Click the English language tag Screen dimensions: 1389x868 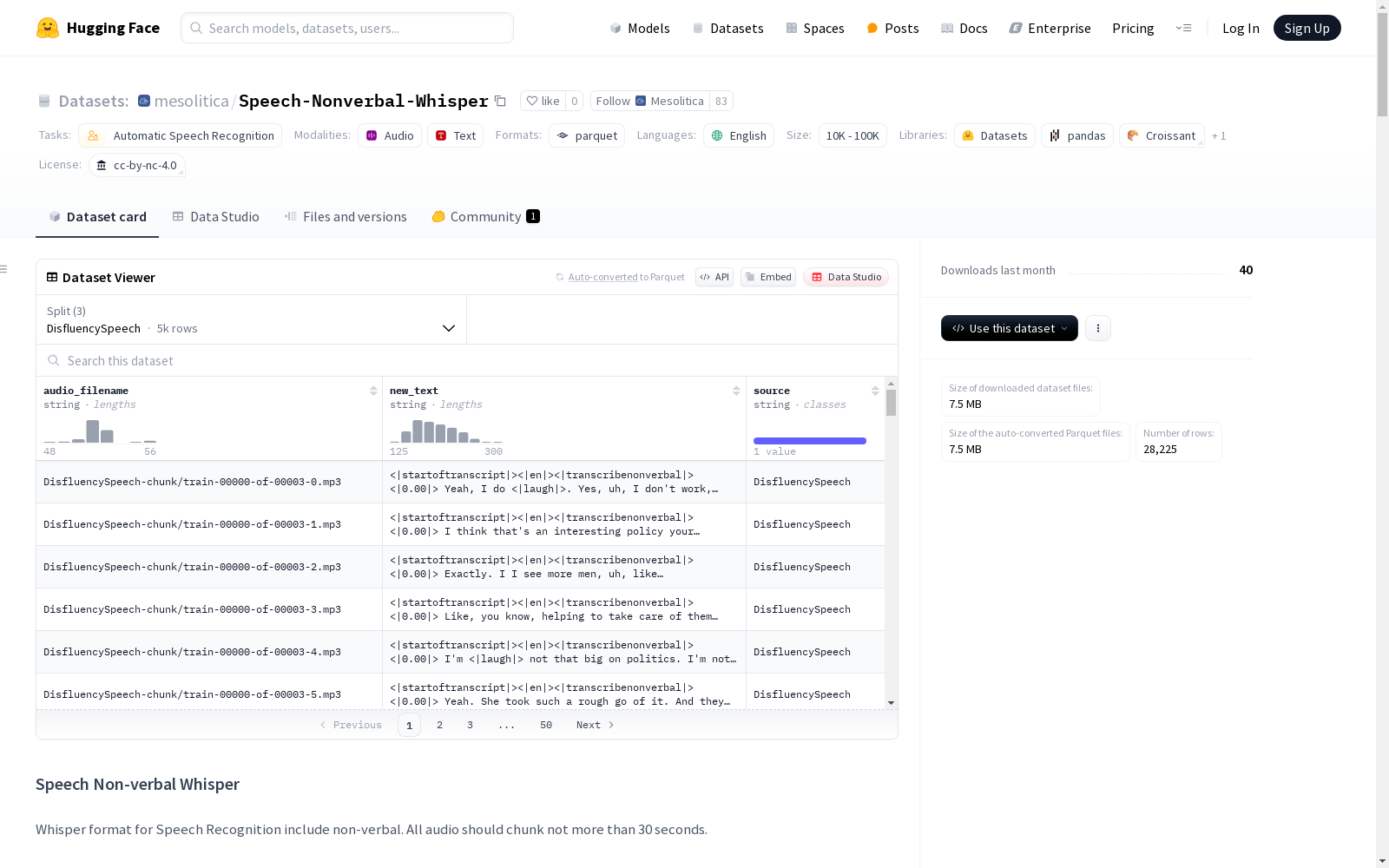pos(739,135)
